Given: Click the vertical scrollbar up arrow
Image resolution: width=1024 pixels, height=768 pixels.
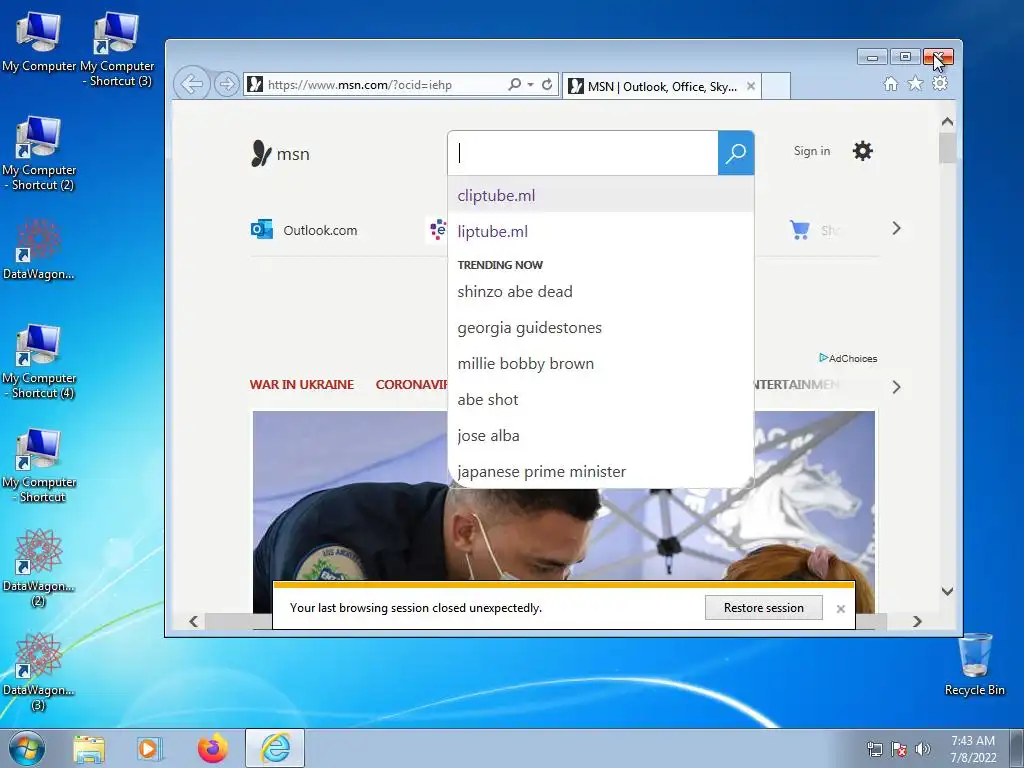Looking at the screenshot, I should pos(947,121).
